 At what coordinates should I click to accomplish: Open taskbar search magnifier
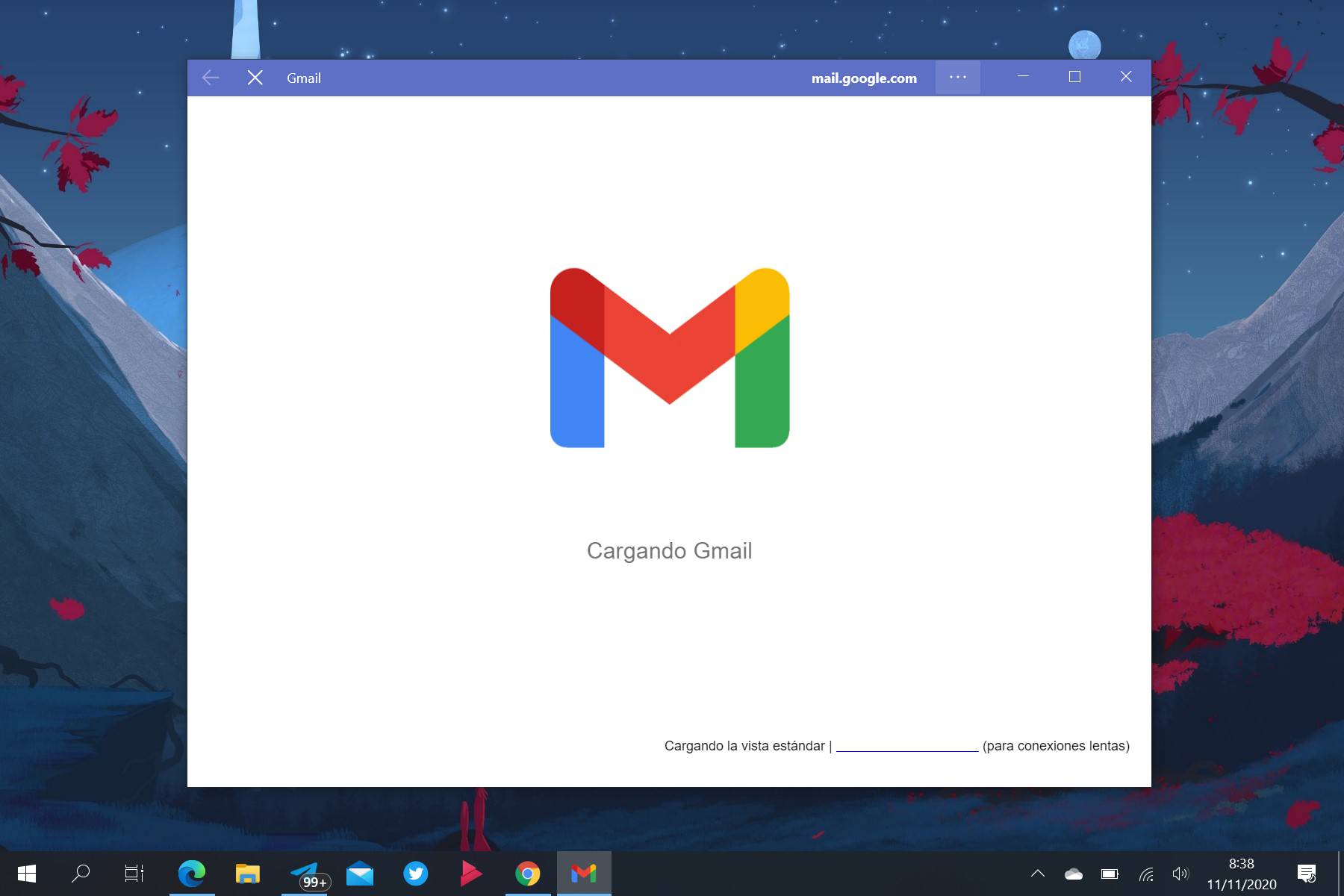(x=81, y=873)
